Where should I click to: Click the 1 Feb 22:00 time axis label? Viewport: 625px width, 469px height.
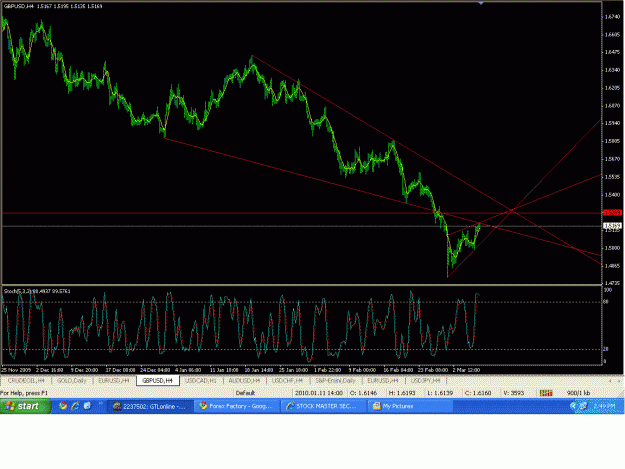click(327, 370)
